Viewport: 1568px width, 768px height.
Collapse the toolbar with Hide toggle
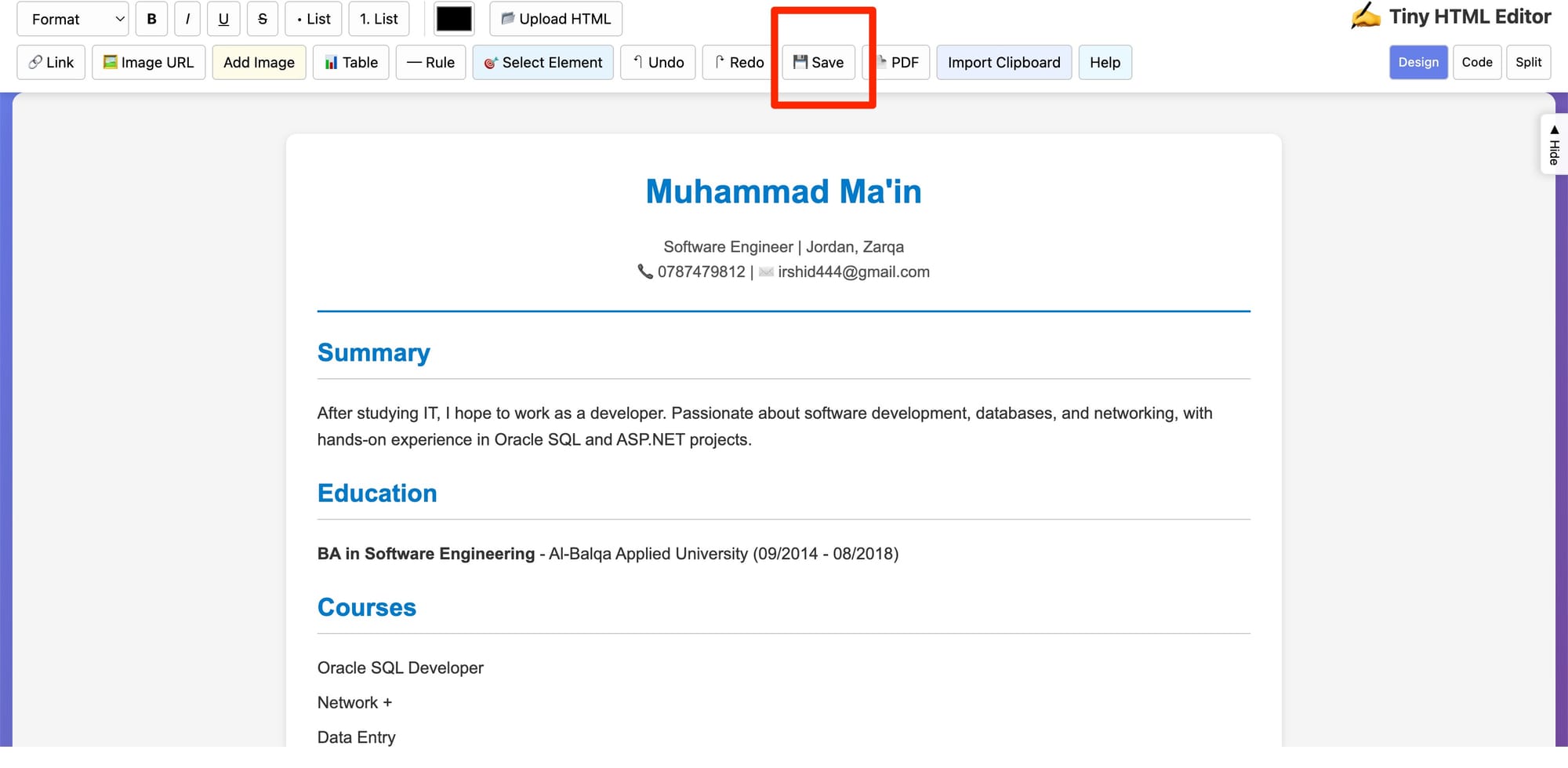pos(1553,144)
